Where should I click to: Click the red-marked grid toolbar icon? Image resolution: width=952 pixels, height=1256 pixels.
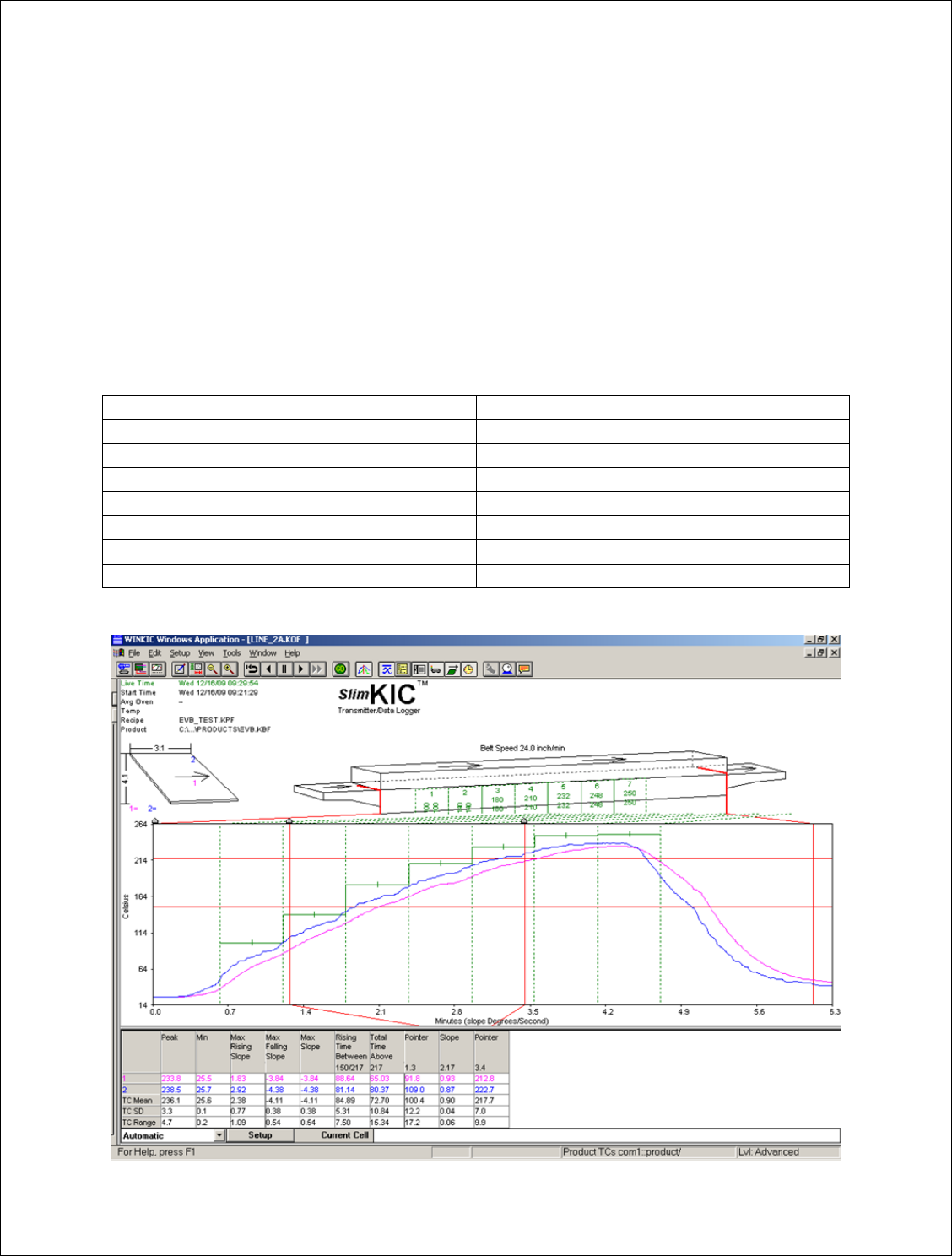point(197,669)
